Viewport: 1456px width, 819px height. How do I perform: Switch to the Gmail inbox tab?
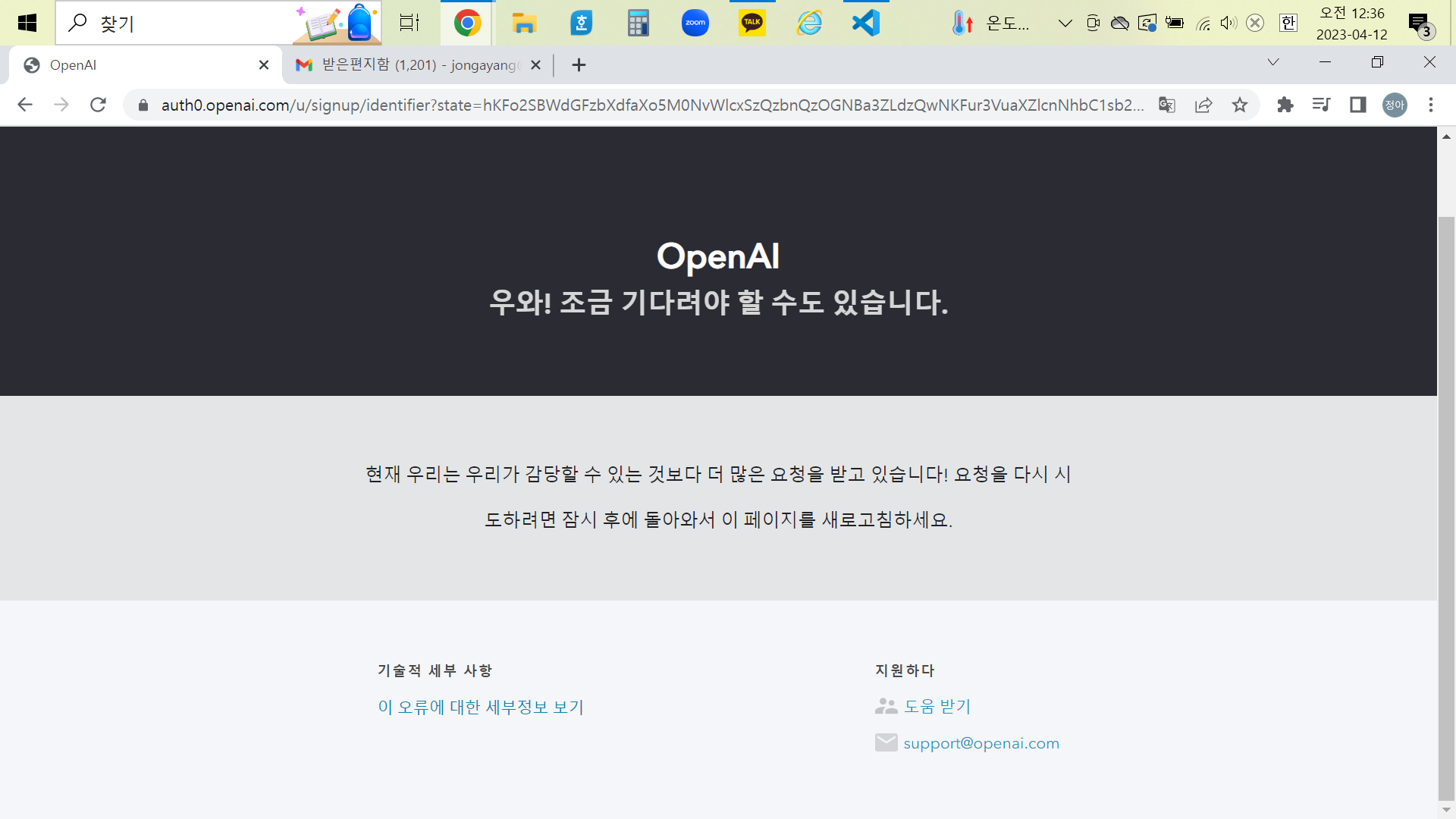tap(417, 65)
